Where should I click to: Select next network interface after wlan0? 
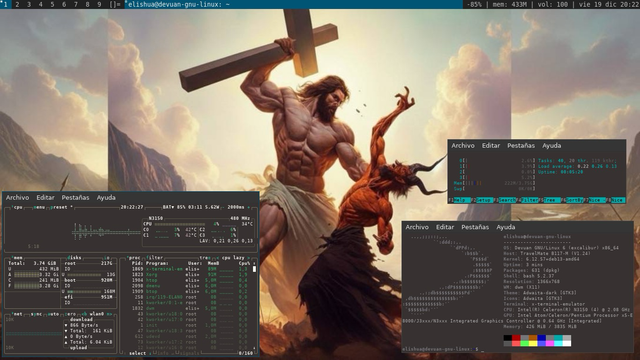pos(109,314)
